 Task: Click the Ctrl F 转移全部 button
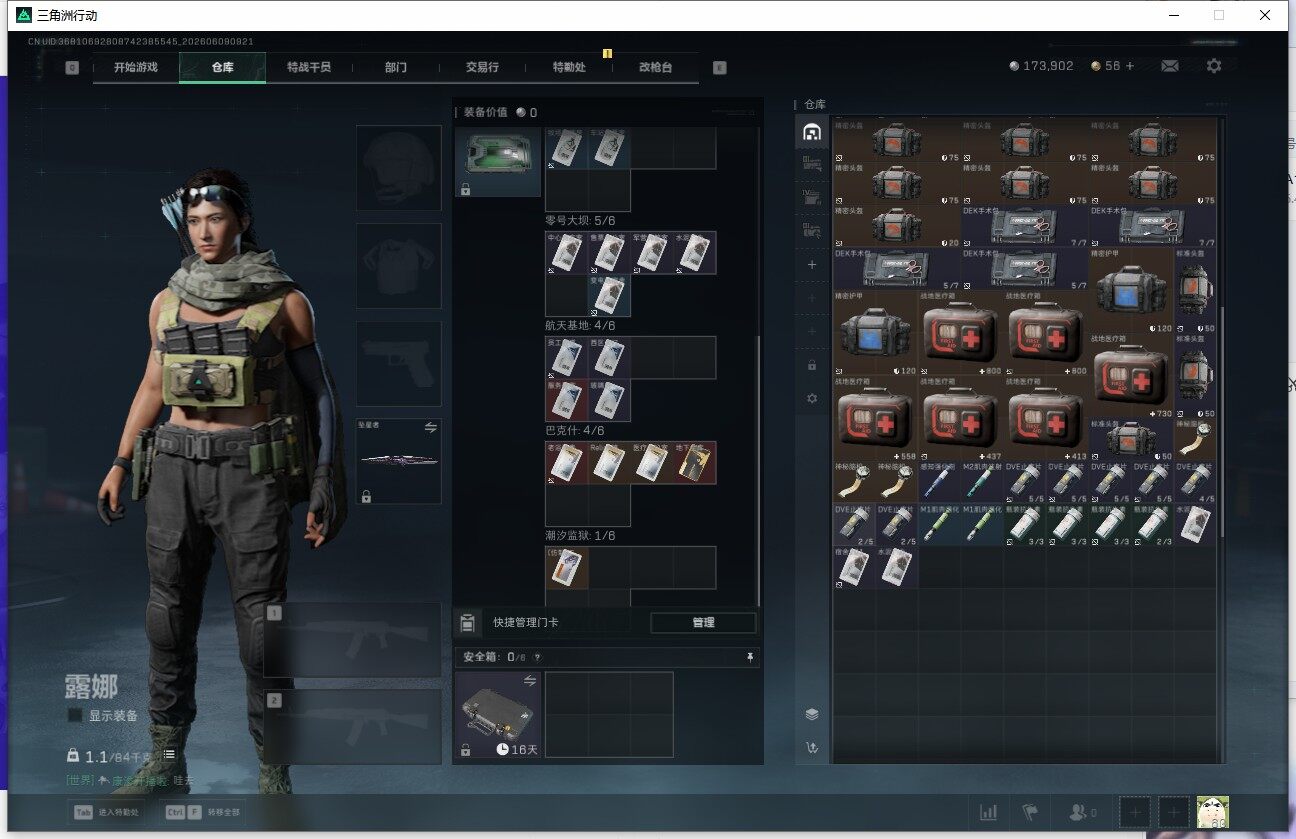pyautogui.click(x=203, y=812)
